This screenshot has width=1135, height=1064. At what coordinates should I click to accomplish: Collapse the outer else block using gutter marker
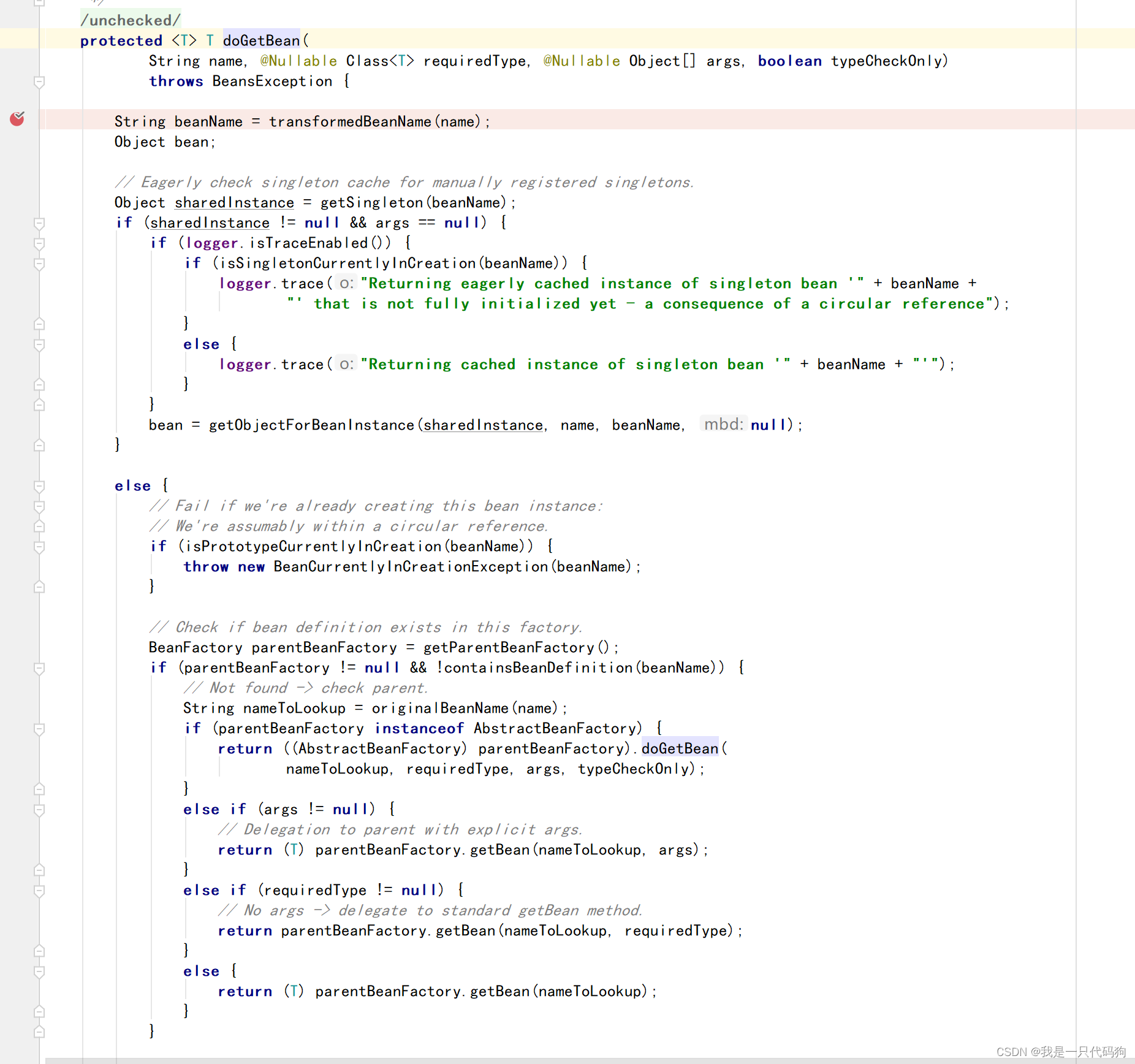pos(39,487)
